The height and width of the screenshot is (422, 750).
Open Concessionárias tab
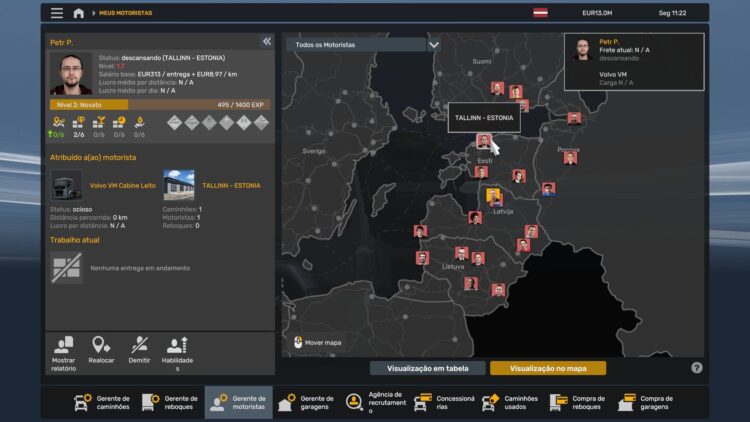[443, 402]
